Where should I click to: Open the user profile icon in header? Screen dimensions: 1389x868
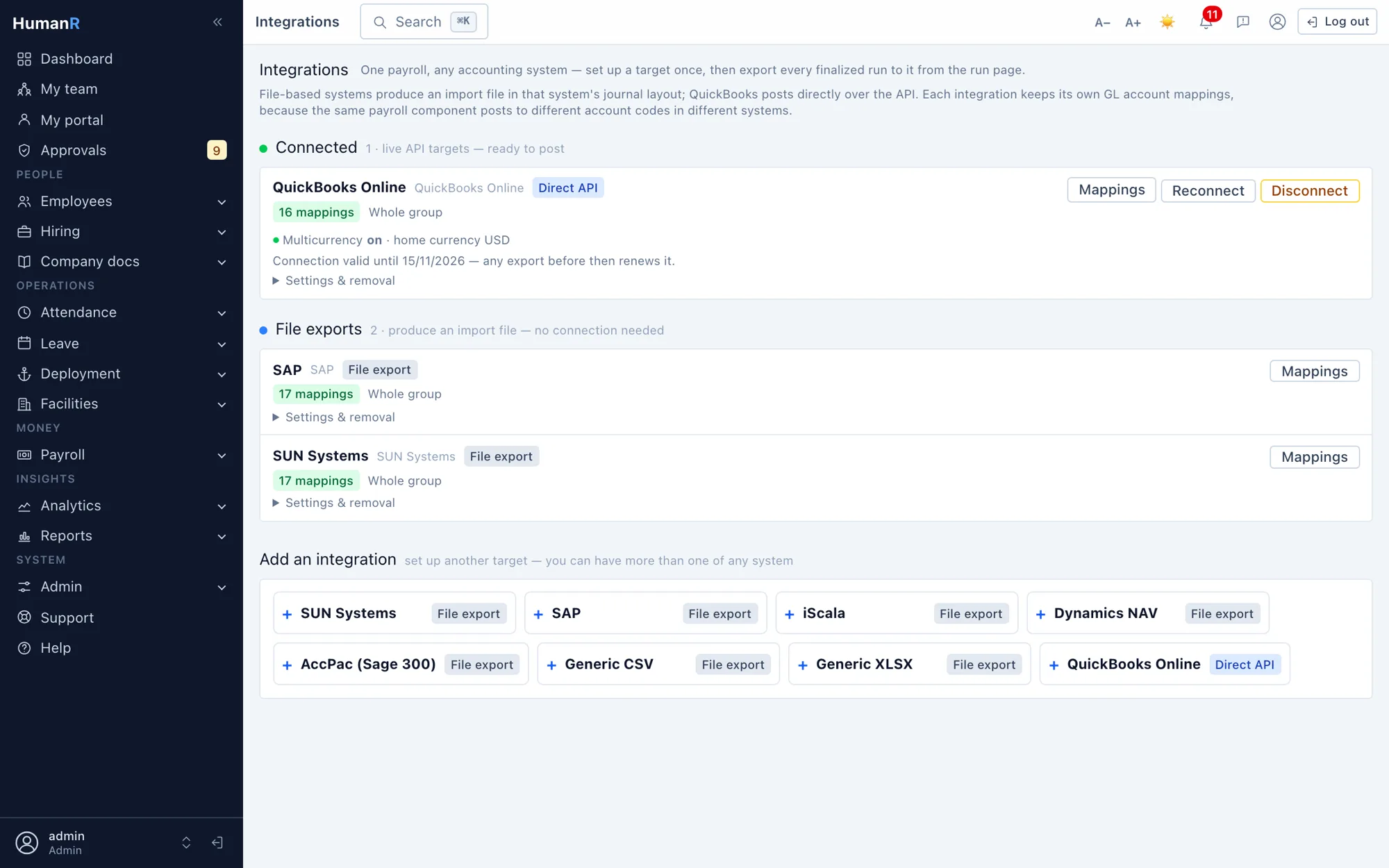pos(1277,22)
